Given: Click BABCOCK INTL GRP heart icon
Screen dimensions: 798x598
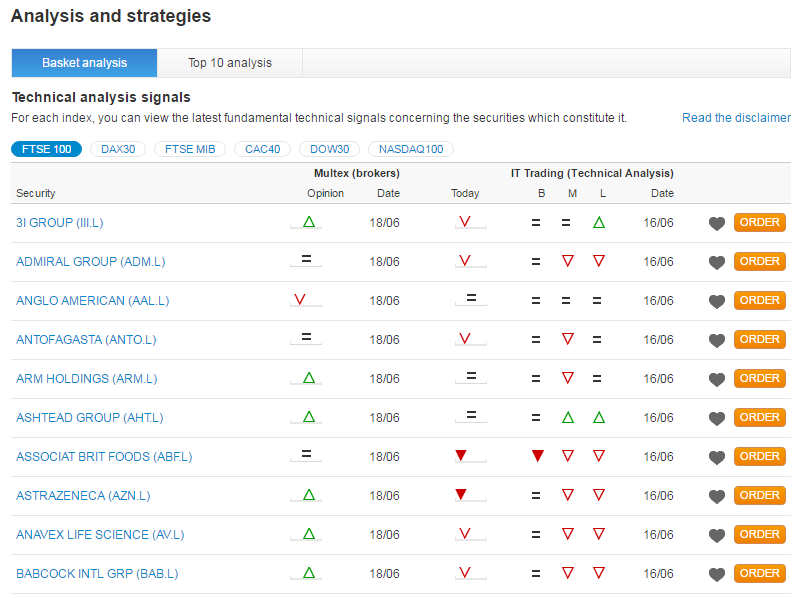Looking at the screenshot, I should point(717,575).
